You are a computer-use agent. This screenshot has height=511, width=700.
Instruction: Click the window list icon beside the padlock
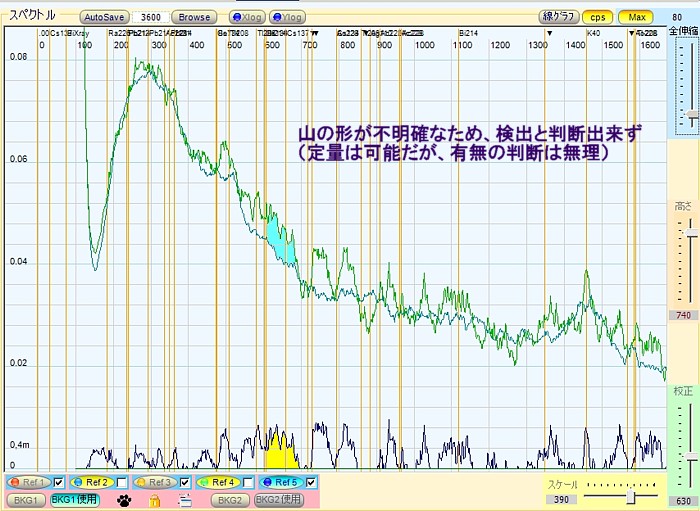185,501
